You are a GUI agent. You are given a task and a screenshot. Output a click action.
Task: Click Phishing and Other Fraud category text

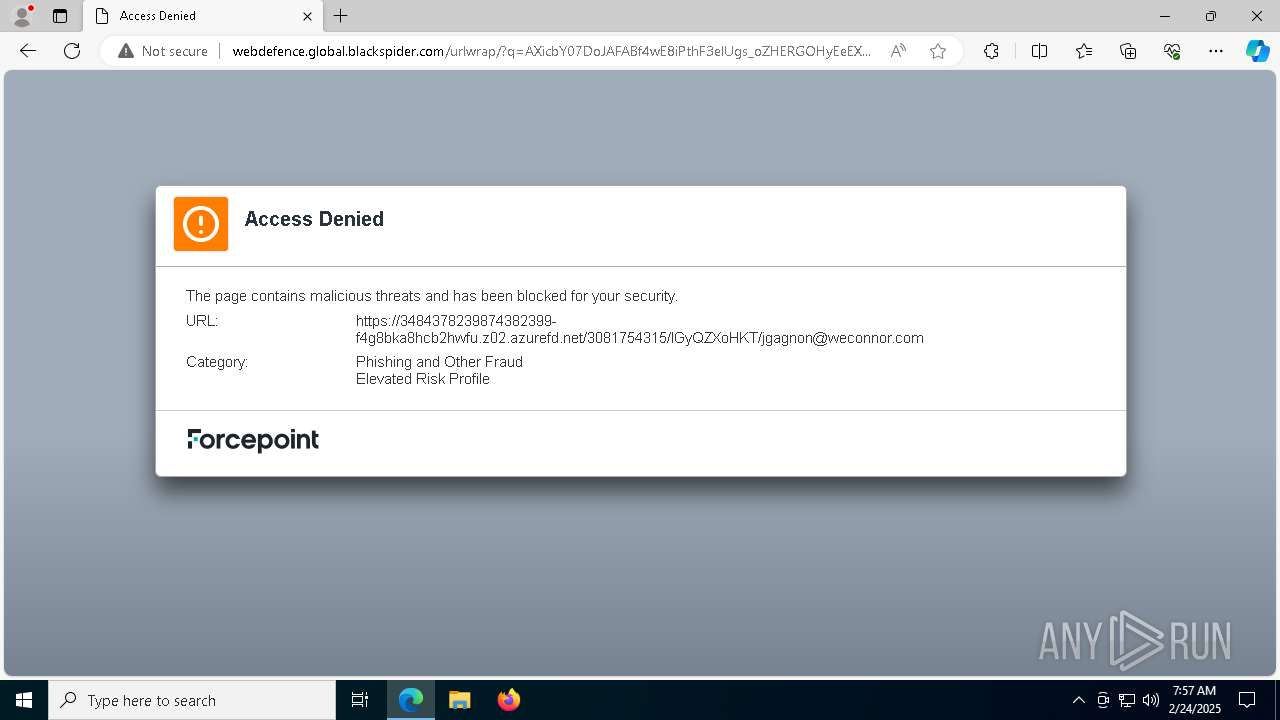click(x=439, y=362)
